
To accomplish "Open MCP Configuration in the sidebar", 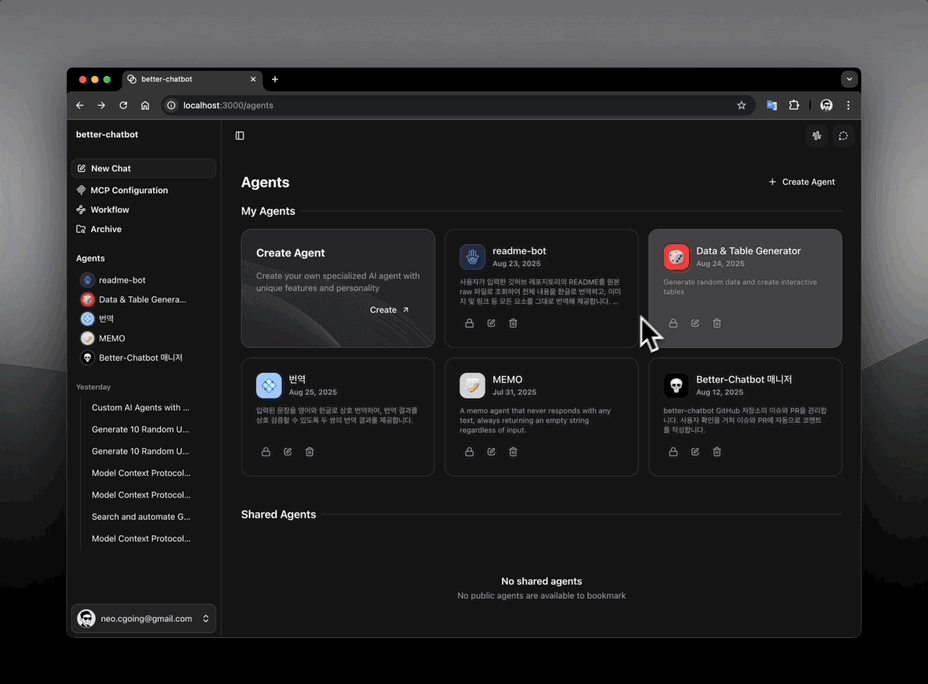I will click(129, 190).
